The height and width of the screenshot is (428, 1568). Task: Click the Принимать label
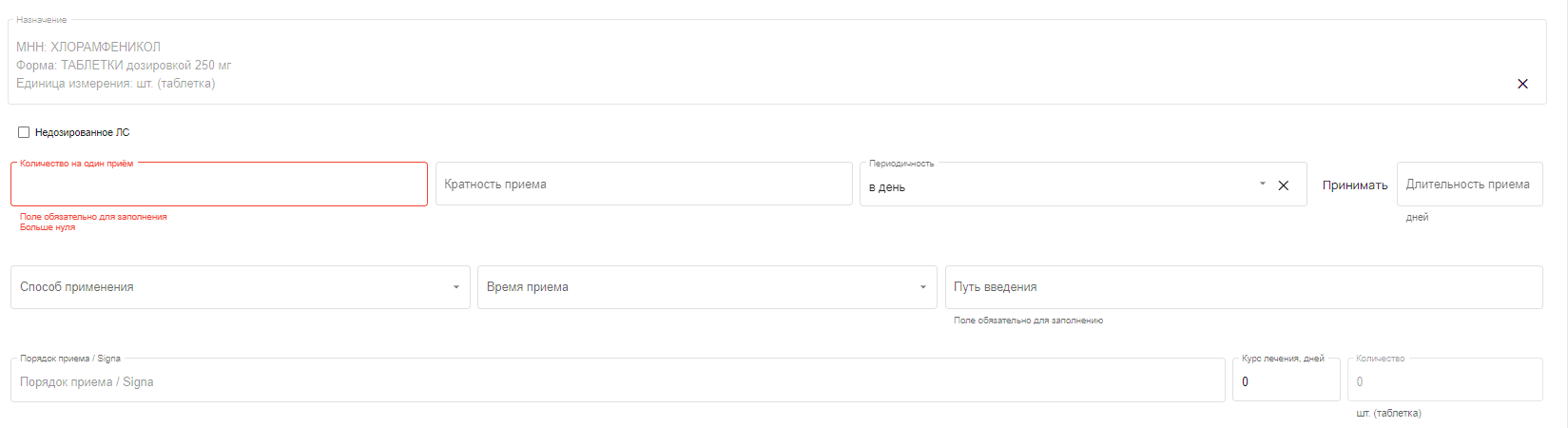1355,185
